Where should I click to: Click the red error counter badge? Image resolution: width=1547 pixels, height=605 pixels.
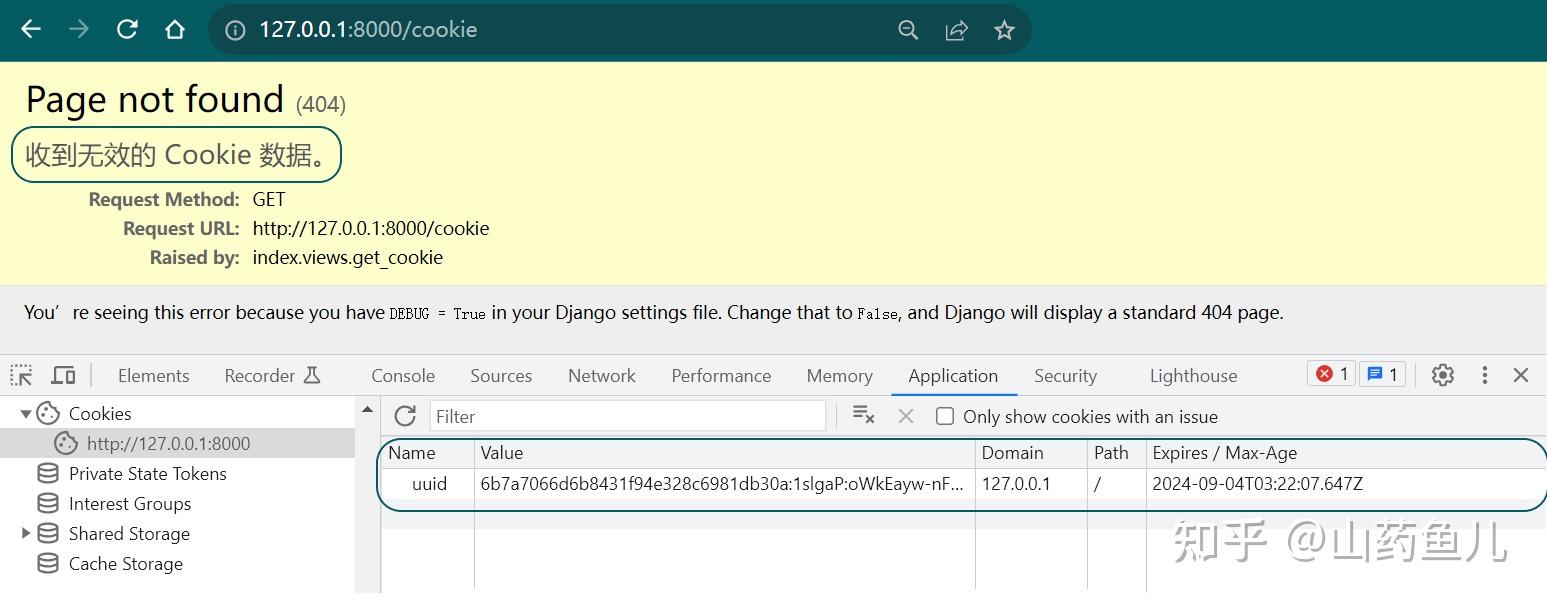coord(1330,373)
